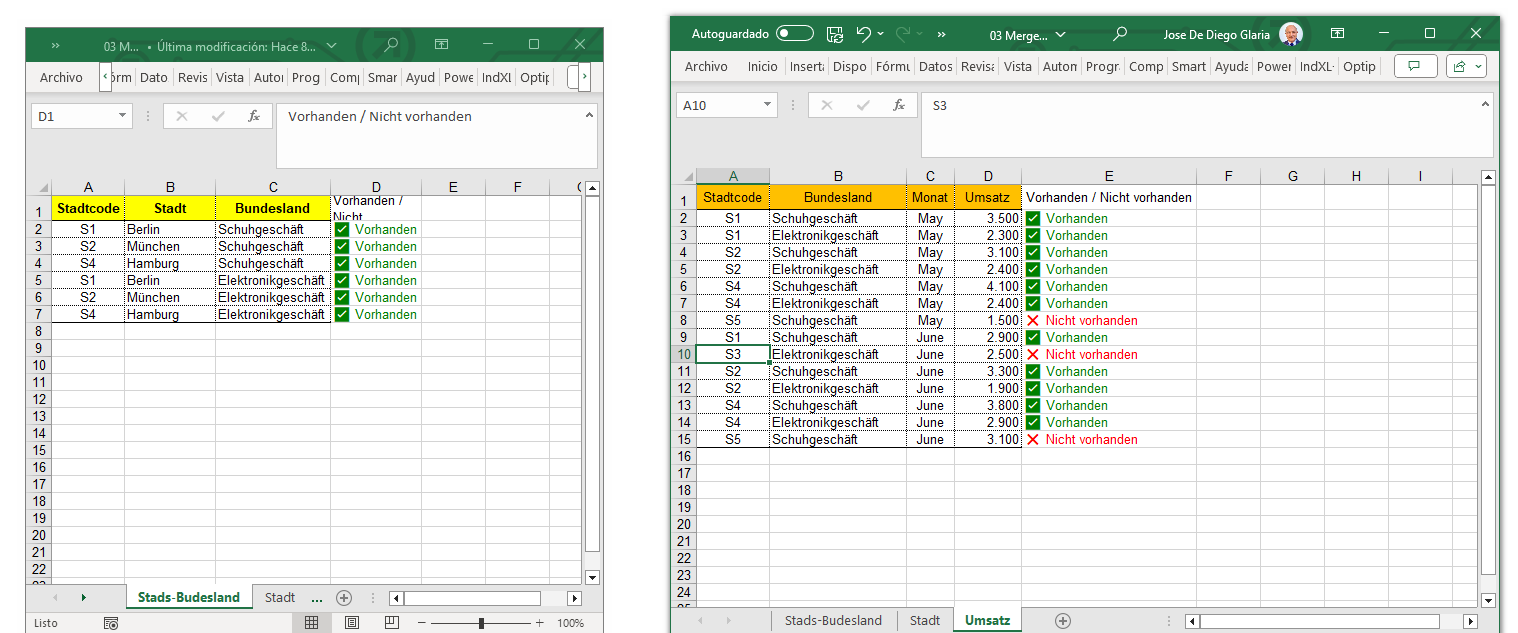The width and height of the screenshot is (1518, 633).
Task: Click the Save icon in right window
Action: [835, 34]
